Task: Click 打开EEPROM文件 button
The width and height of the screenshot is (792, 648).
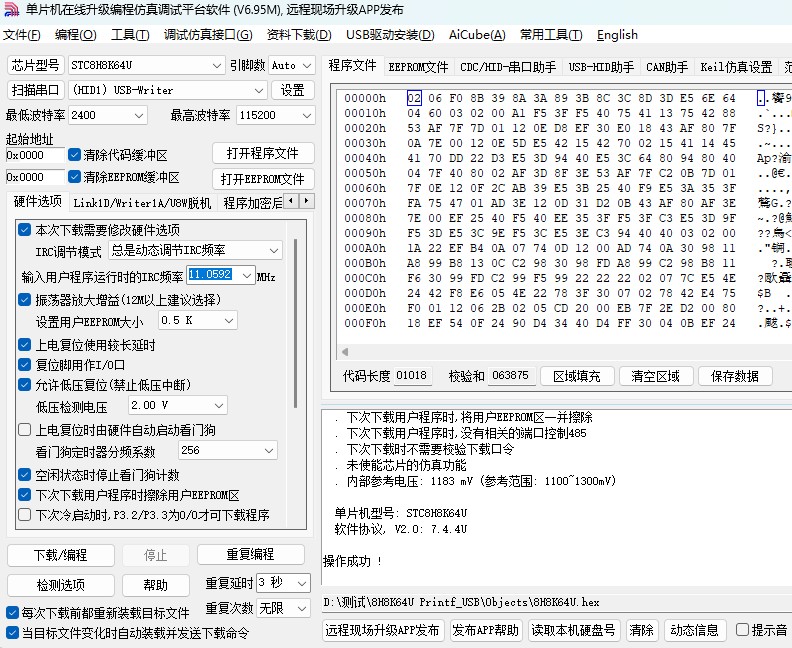Action: pyautogui.click(x=263, y=179)
